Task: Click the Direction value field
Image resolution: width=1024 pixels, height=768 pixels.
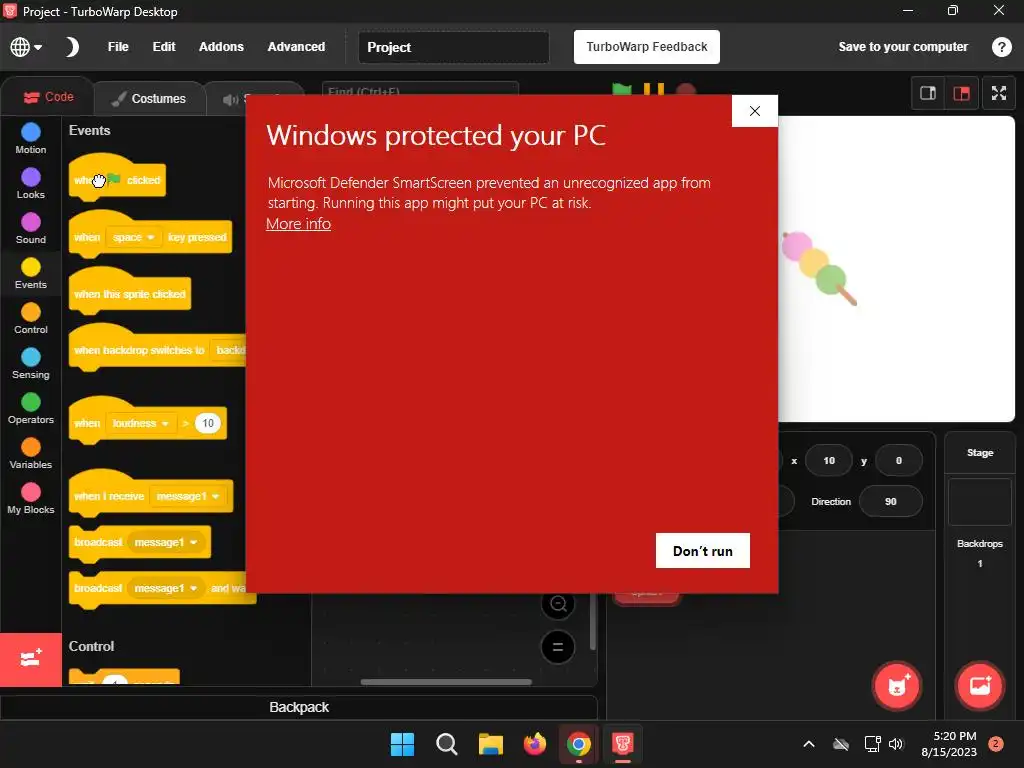Action: coord(891,502)
